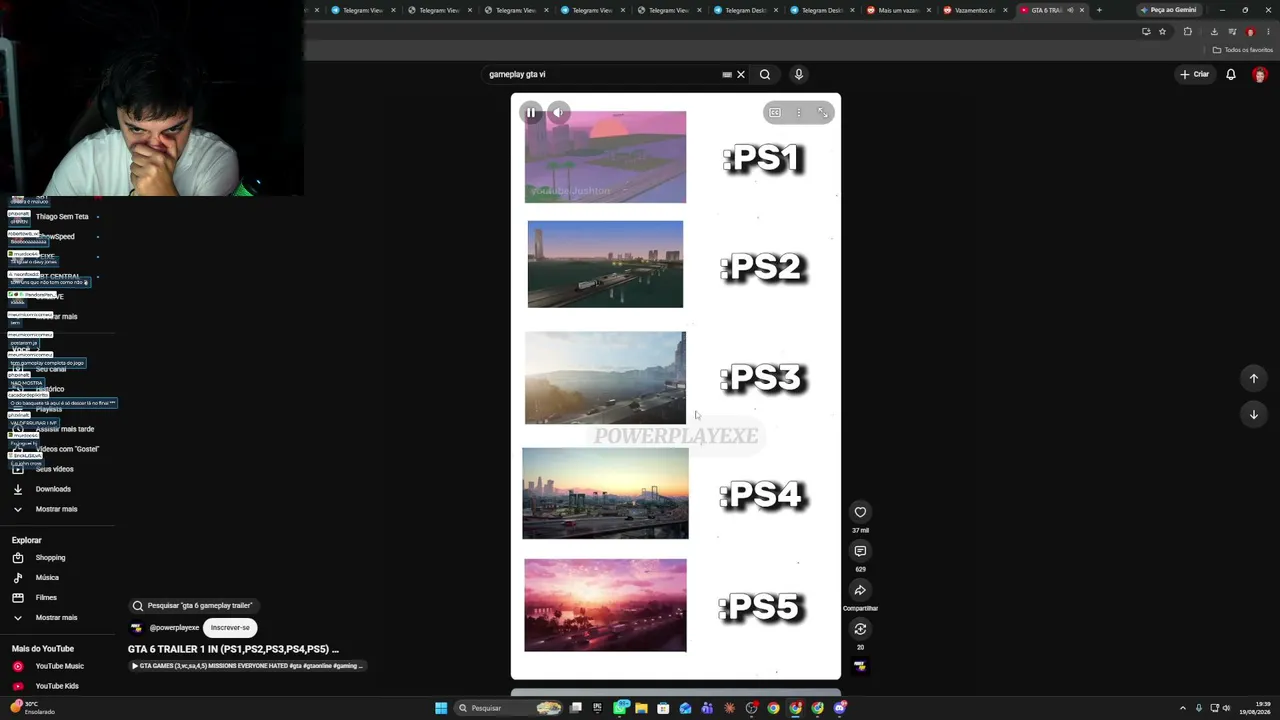The image size is (1280, 720).
Task: Show hidden system tray icons
Action: (x=1183, y=708)
